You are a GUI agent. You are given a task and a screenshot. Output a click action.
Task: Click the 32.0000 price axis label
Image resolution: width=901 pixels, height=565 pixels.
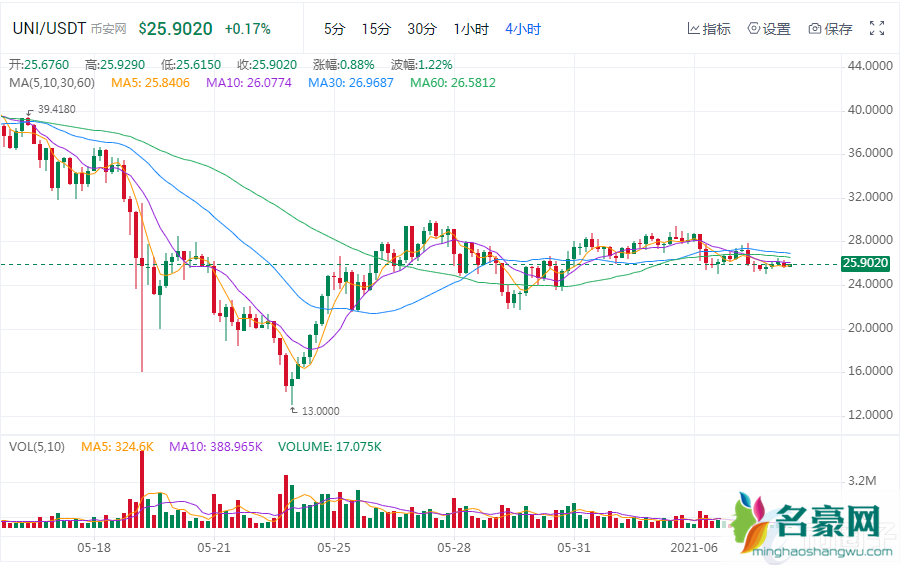click(x=870, y=197)
